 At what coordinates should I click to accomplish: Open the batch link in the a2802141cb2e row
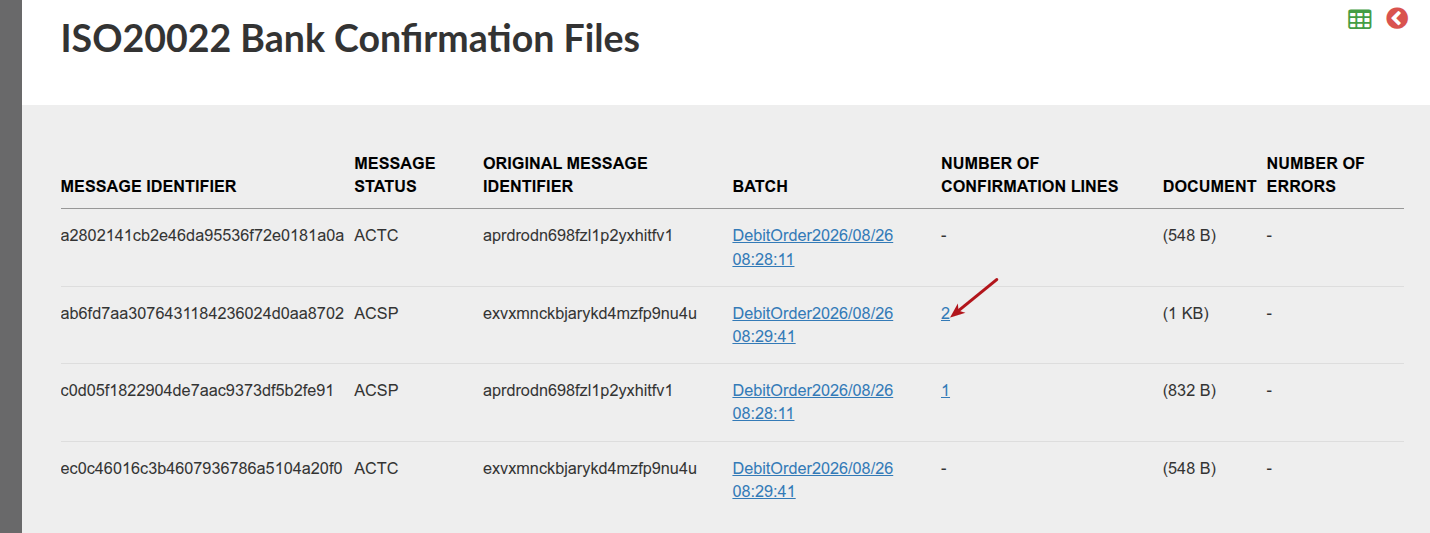pyautogui.click(x=813, y=247)
